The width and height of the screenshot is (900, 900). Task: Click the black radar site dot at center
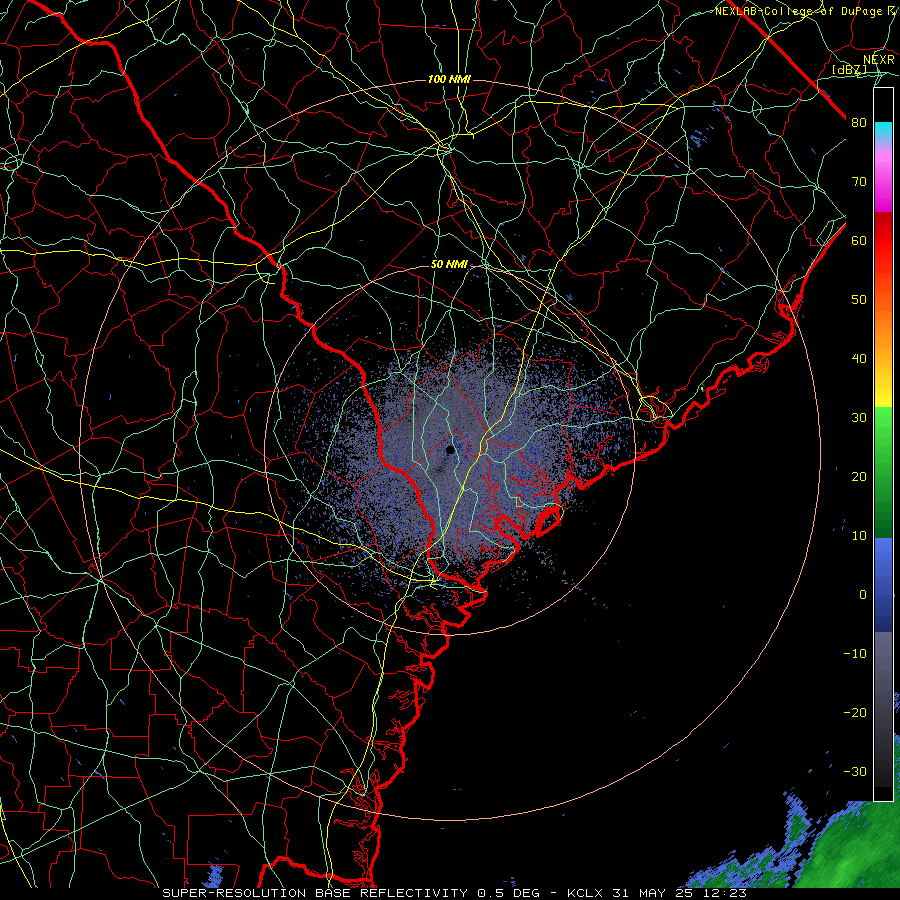click(451, 450)
